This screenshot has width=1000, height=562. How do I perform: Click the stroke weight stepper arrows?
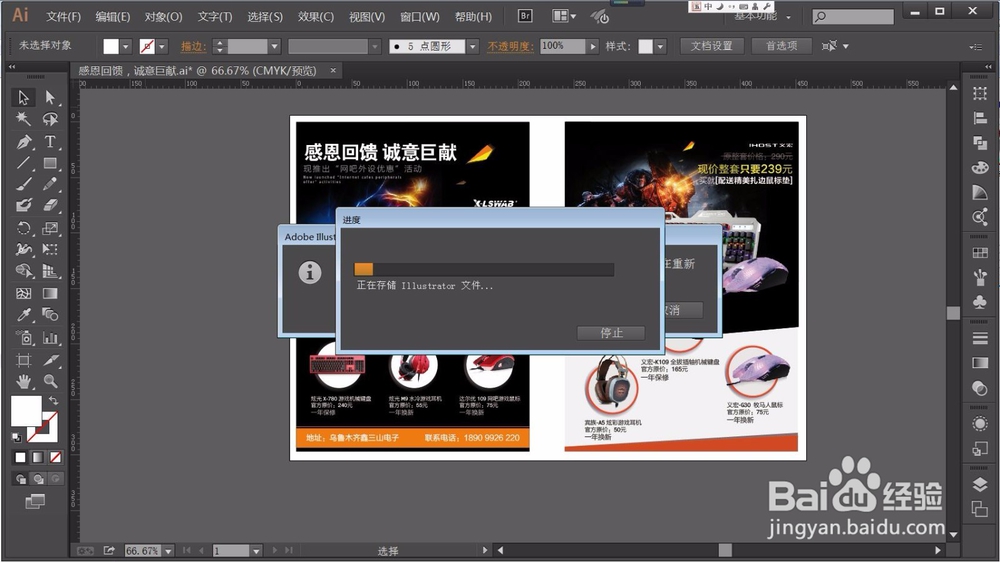point(219,47)
